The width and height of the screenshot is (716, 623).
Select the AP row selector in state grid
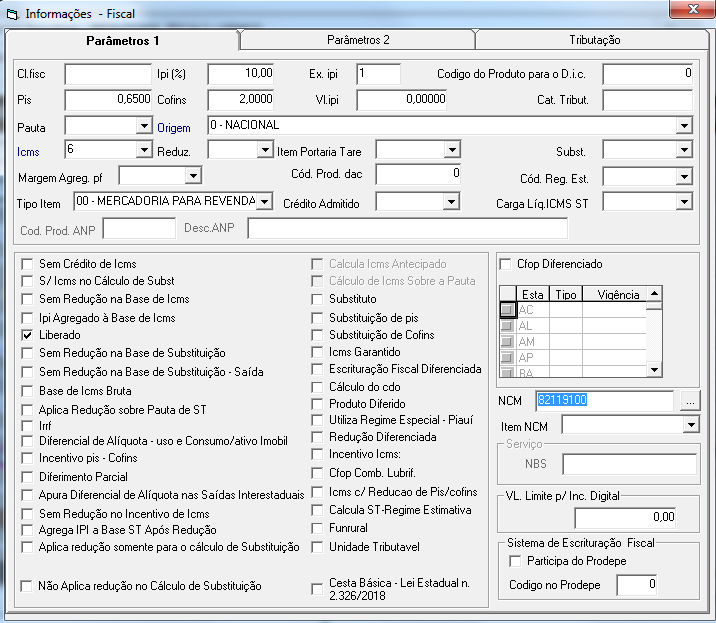[507, 358]
